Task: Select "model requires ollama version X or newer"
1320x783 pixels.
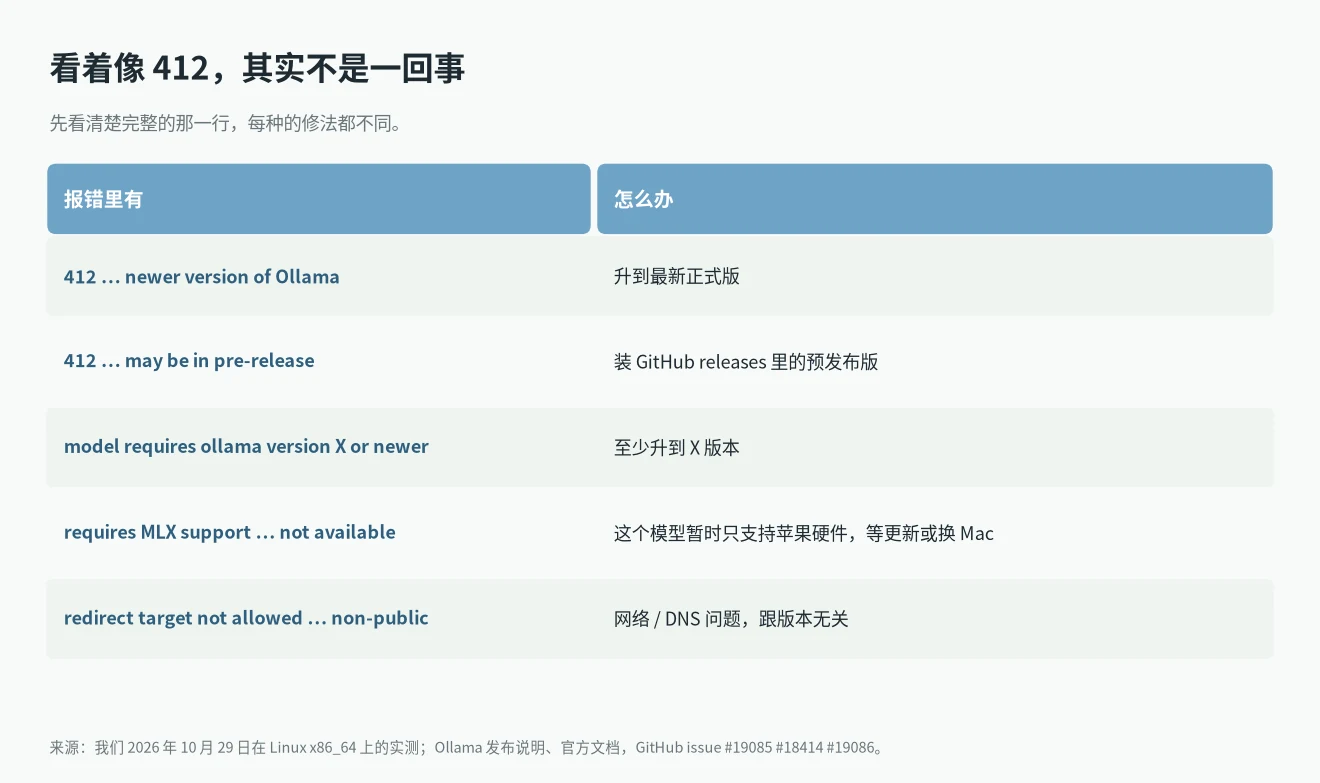Action: click(x=246, y=447)
